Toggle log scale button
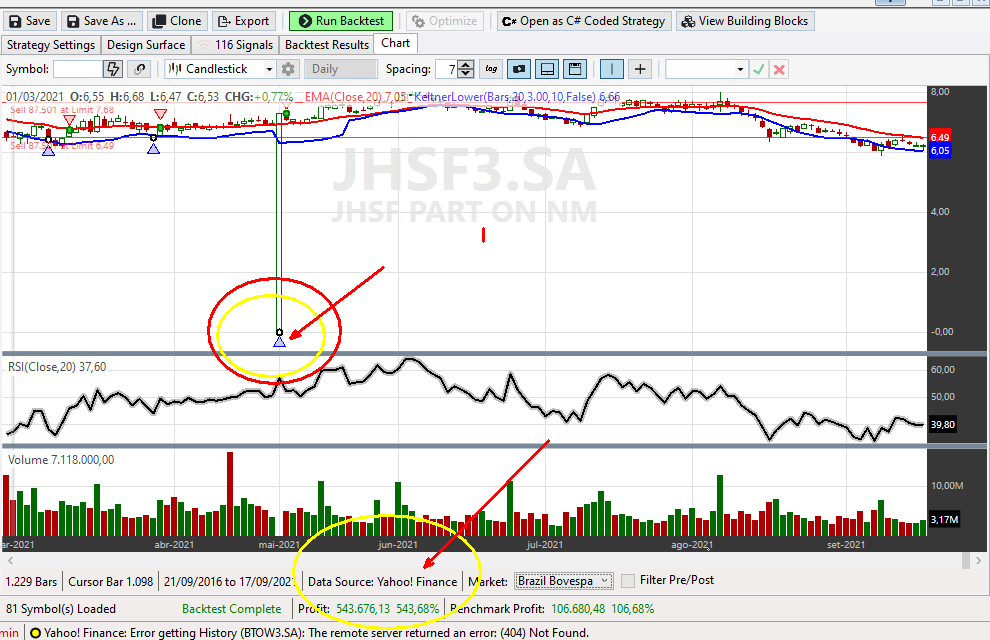Image resolution: width=990 pixels, height=640 pixels. [491, 69]
